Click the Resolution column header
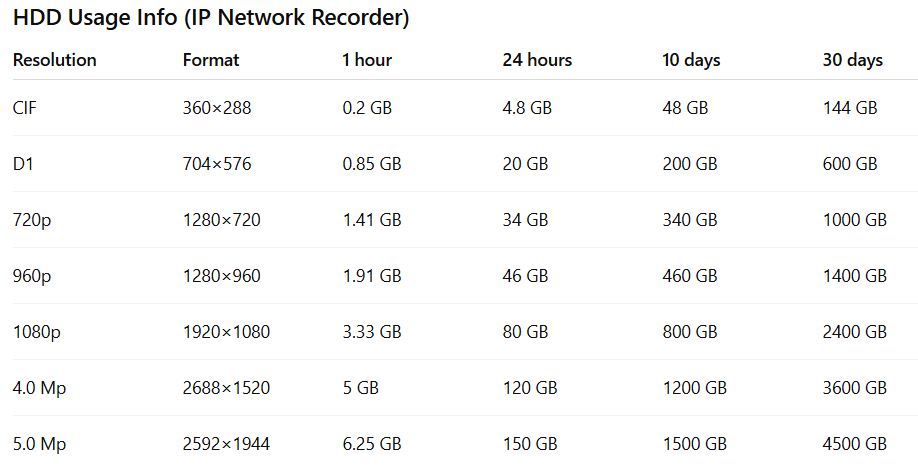918x473 pixels. [54, 60]
